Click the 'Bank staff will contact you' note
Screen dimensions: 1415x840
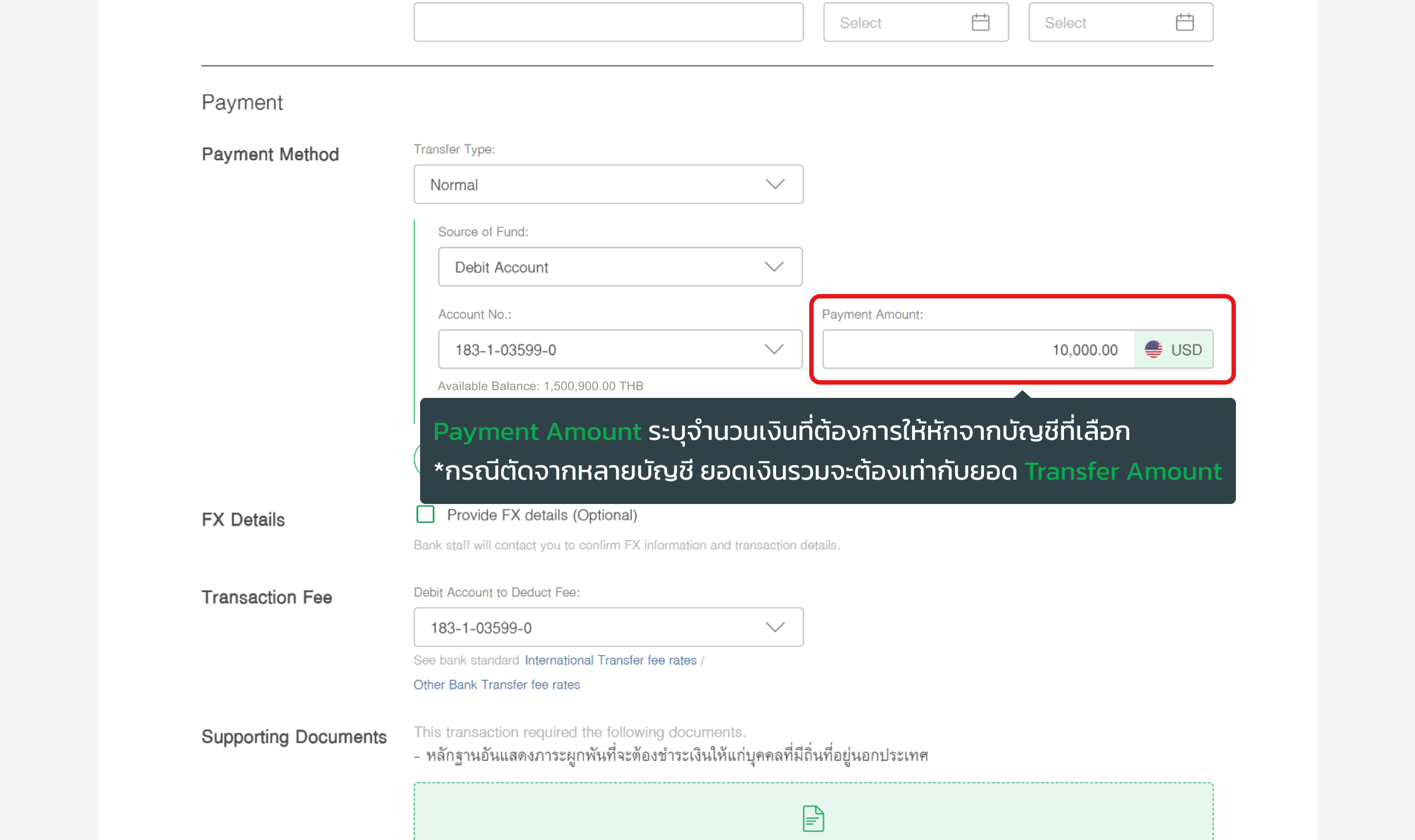point(627,545)
